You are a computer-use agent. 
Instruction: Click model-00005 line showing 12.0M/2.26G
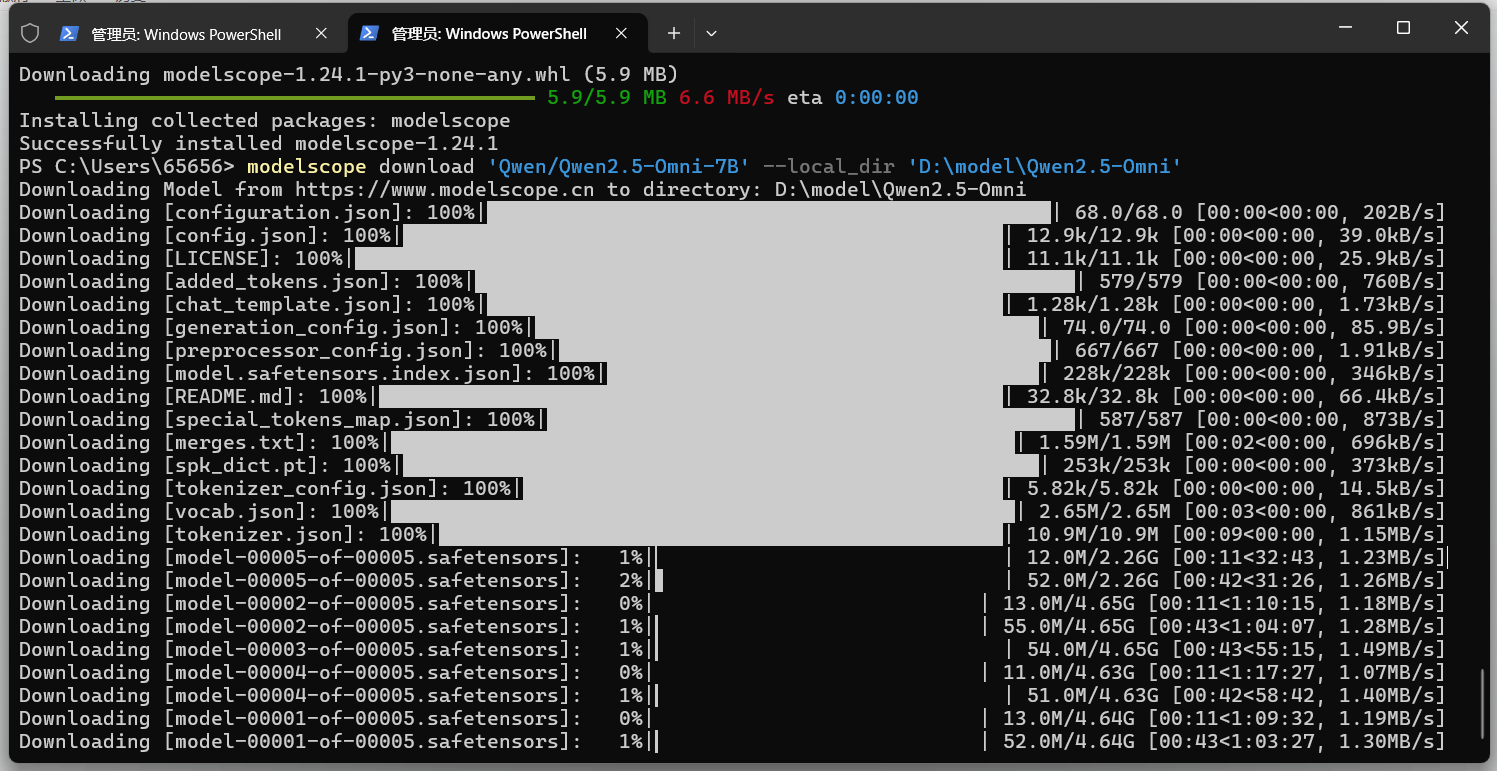pos(732,557)
